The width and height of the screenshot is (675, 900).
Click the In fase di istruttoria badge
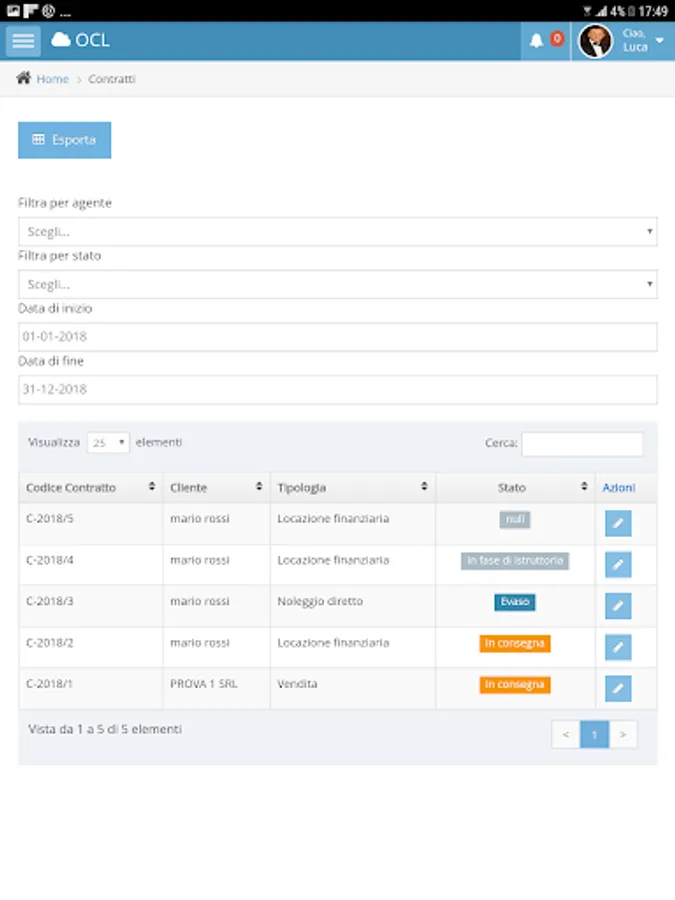pos(515,561)
